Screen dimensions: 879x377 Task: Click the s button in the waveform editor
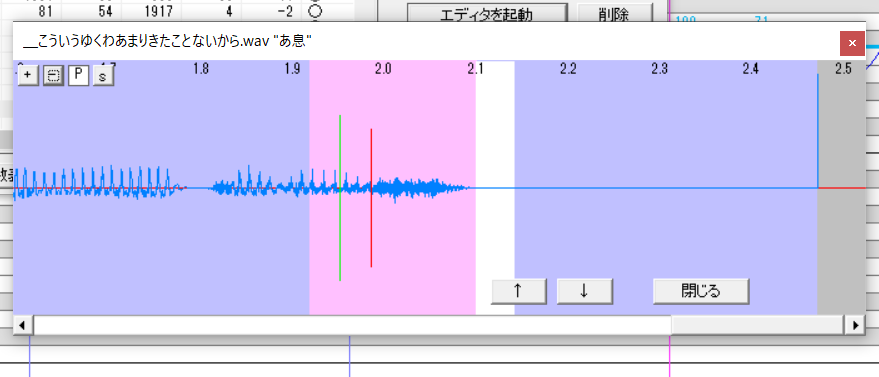coord(103,76)
